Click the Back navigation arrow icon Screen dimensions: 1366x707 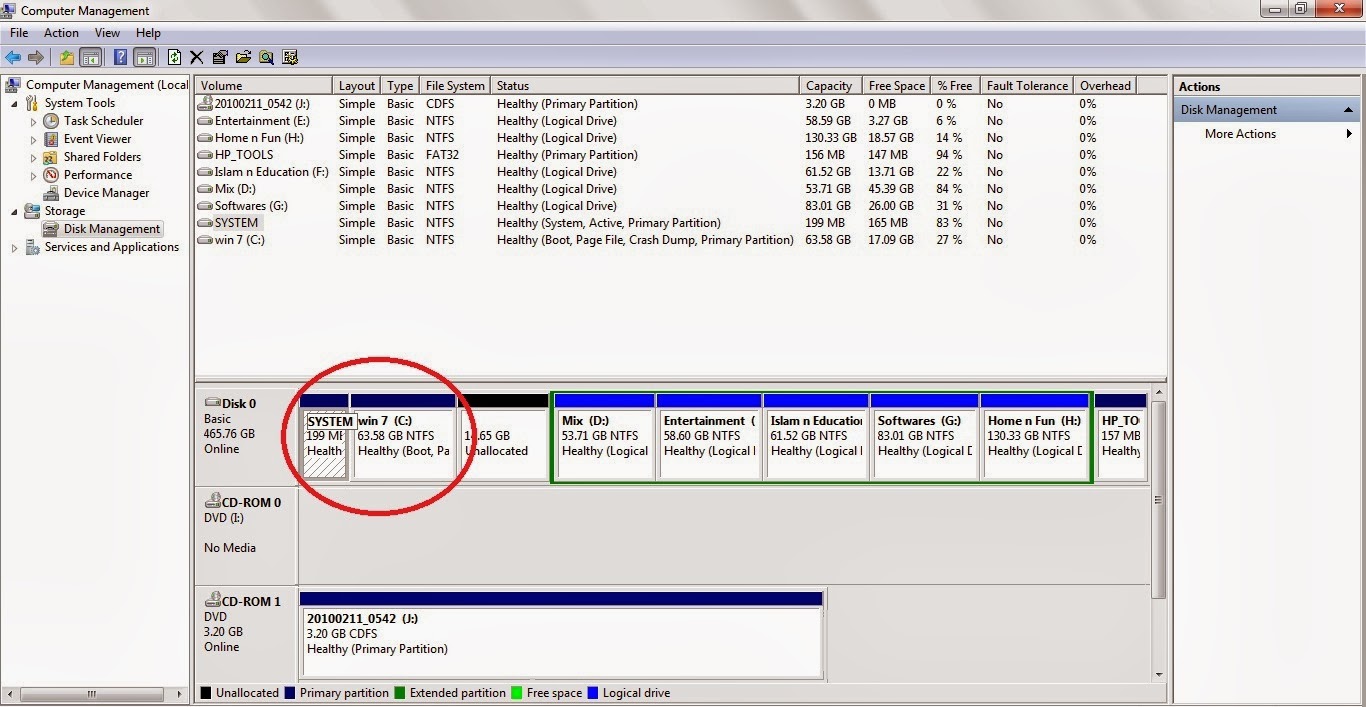[x=13, y=57]
